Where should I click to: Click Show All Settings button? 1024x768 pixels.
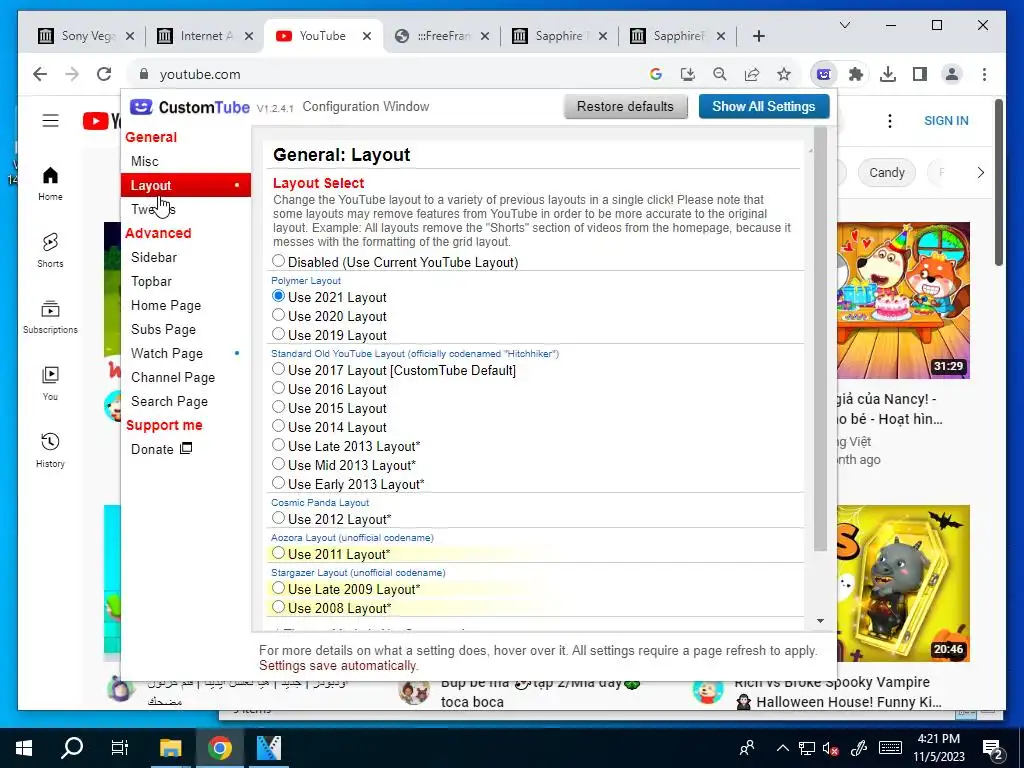click(x=763, y=106)
